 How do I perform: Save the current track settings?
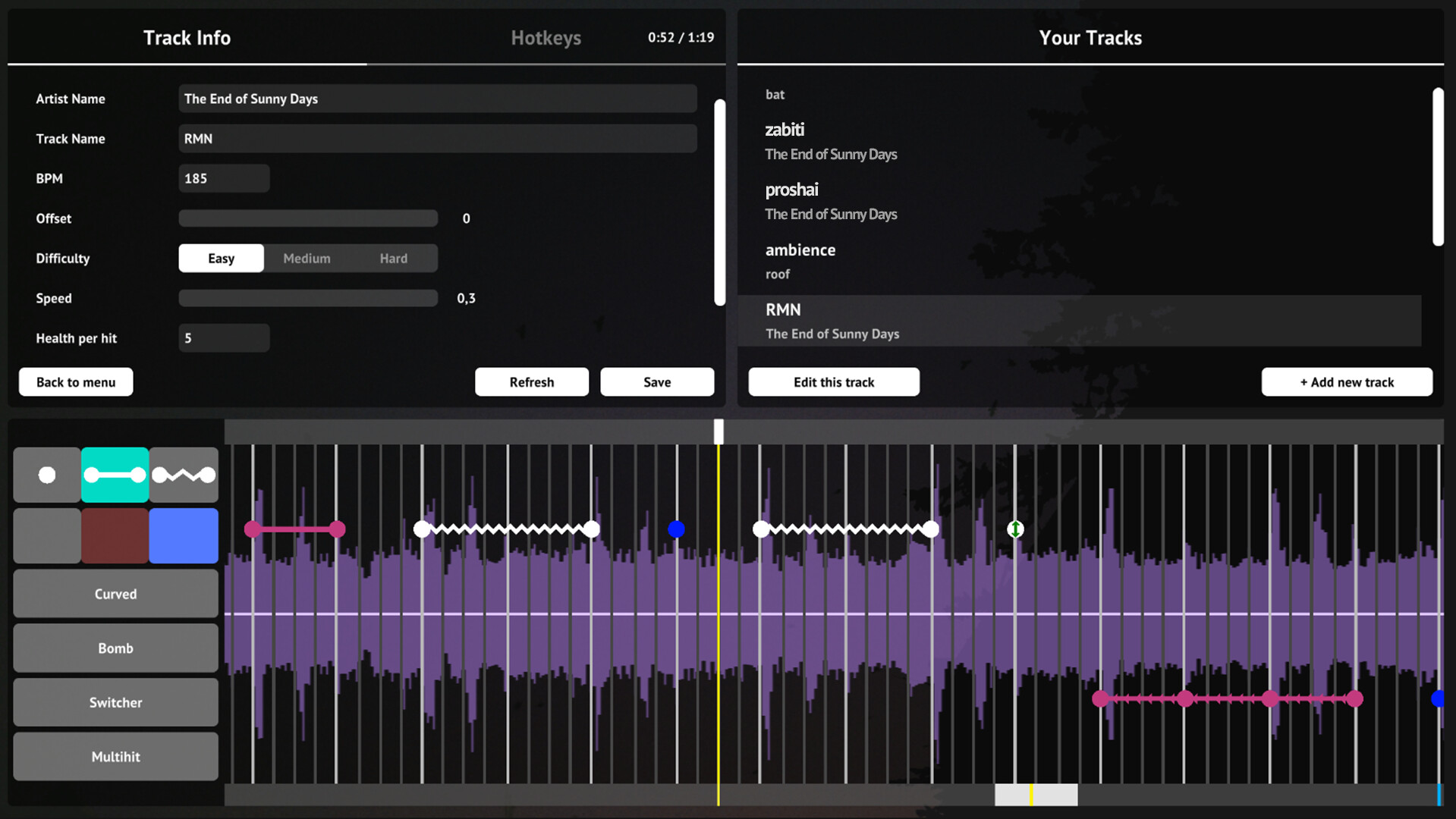[x=657, y=381]
